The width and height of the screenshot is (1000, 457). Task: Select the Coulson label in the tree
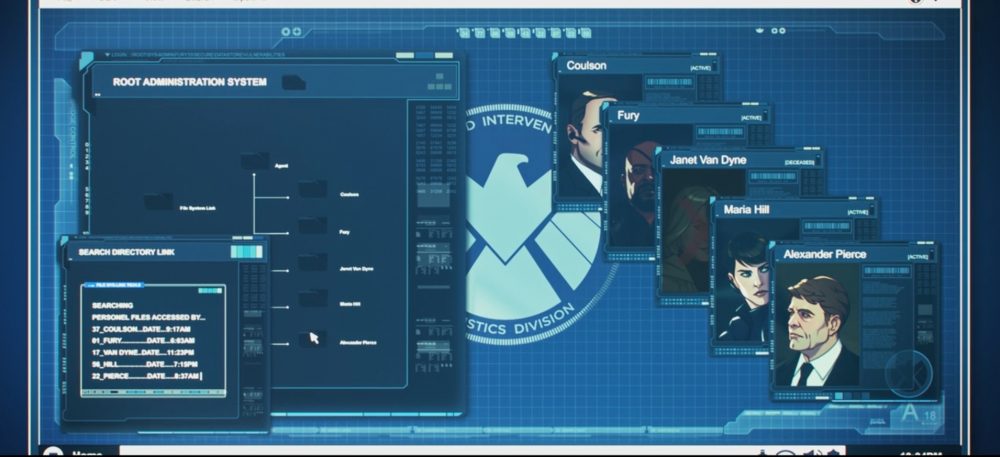pyautogui.click(x=349, y=194)
